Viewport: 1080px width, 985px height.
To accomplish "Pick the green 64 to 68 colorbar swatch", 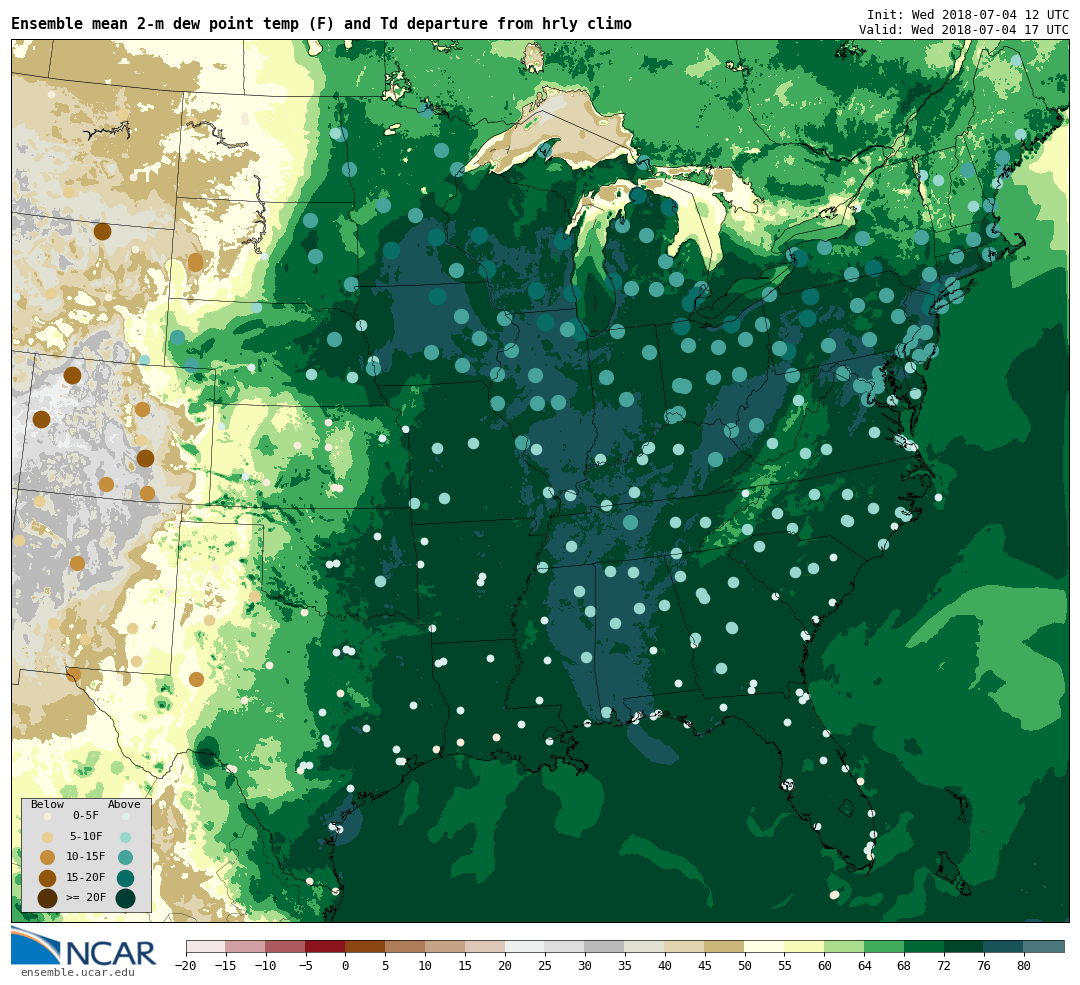I will (884, 946).
